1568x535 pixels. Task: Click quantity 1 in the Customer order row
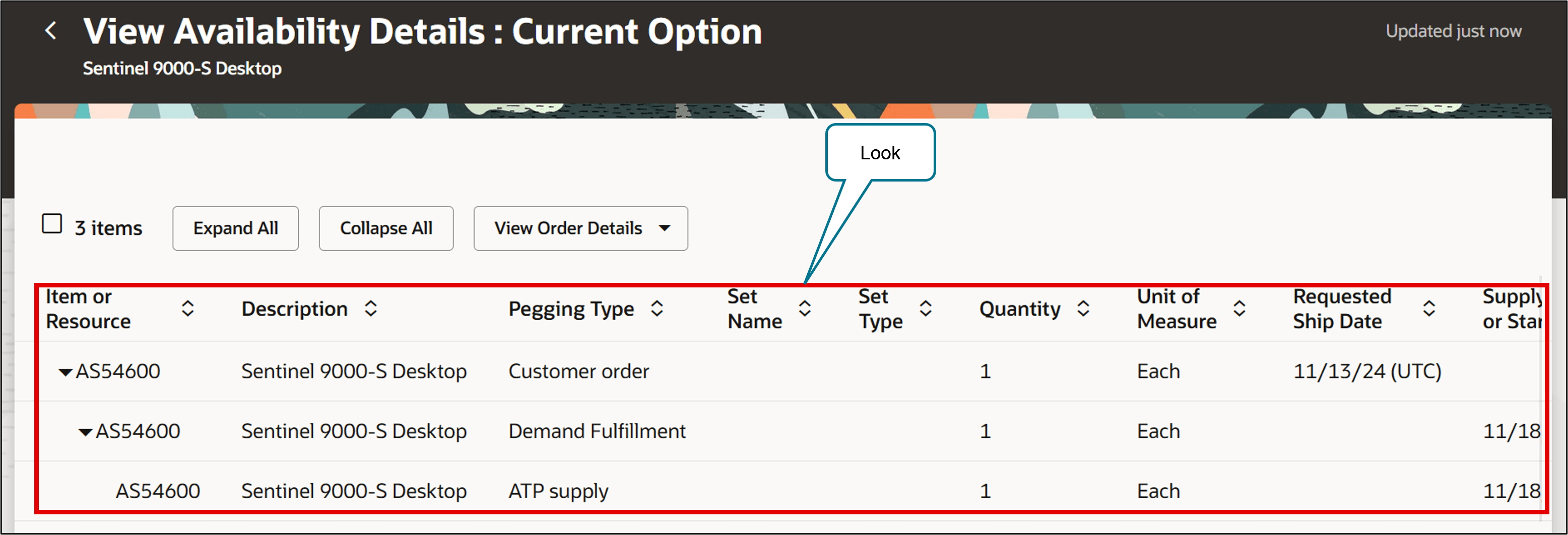coord(986,371)
